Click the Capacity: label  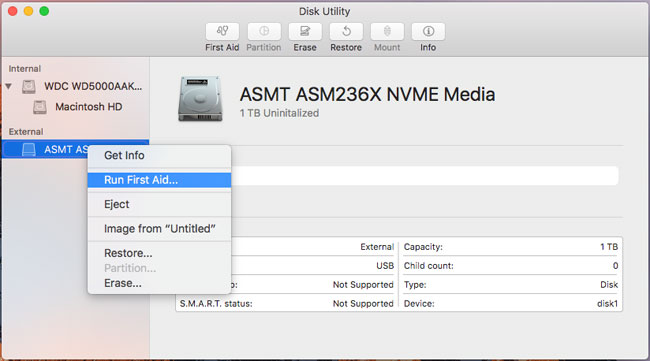point(423,247)
